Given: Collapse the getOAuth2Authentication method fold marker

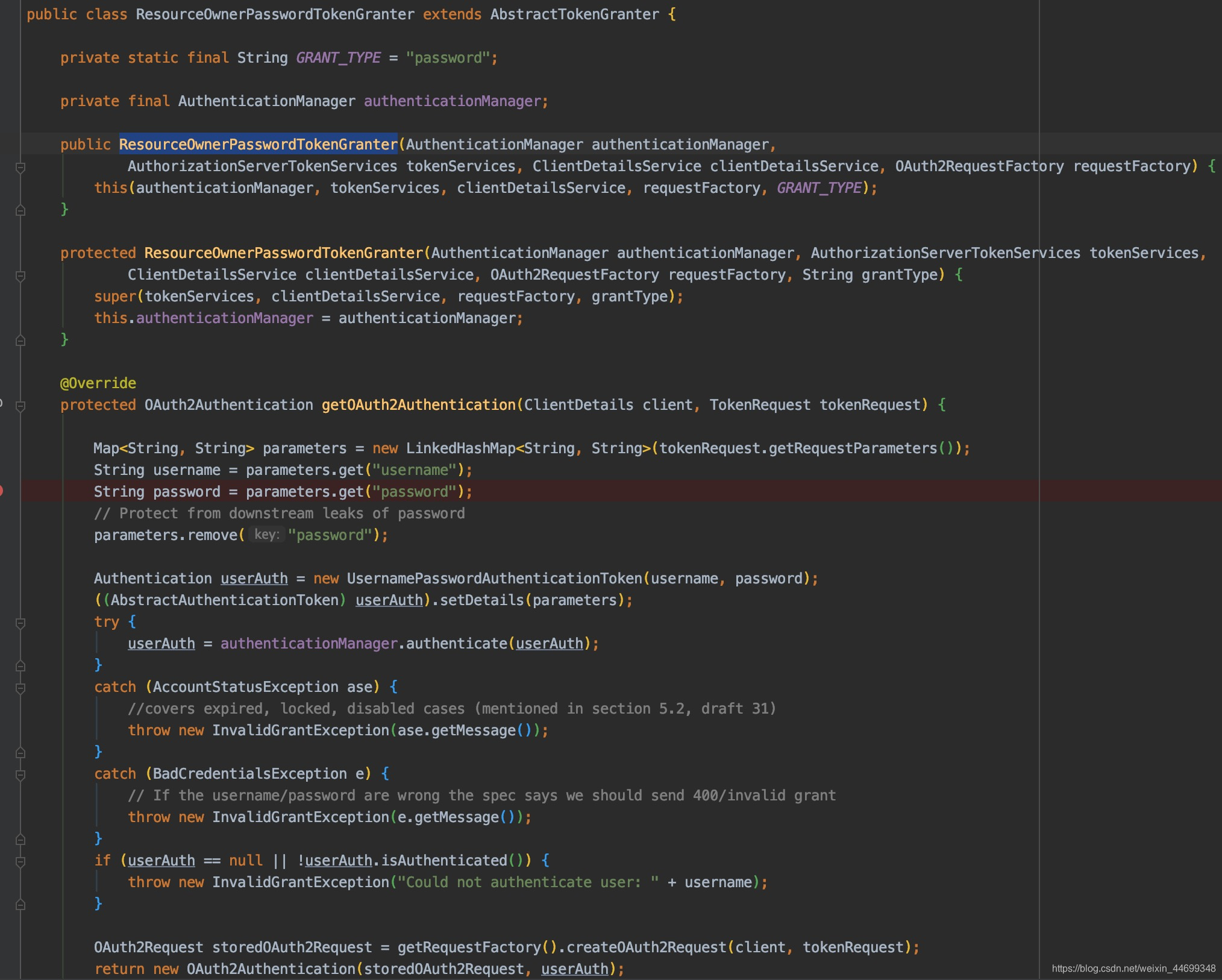Looking at the screenshot, I should (20, 406).
